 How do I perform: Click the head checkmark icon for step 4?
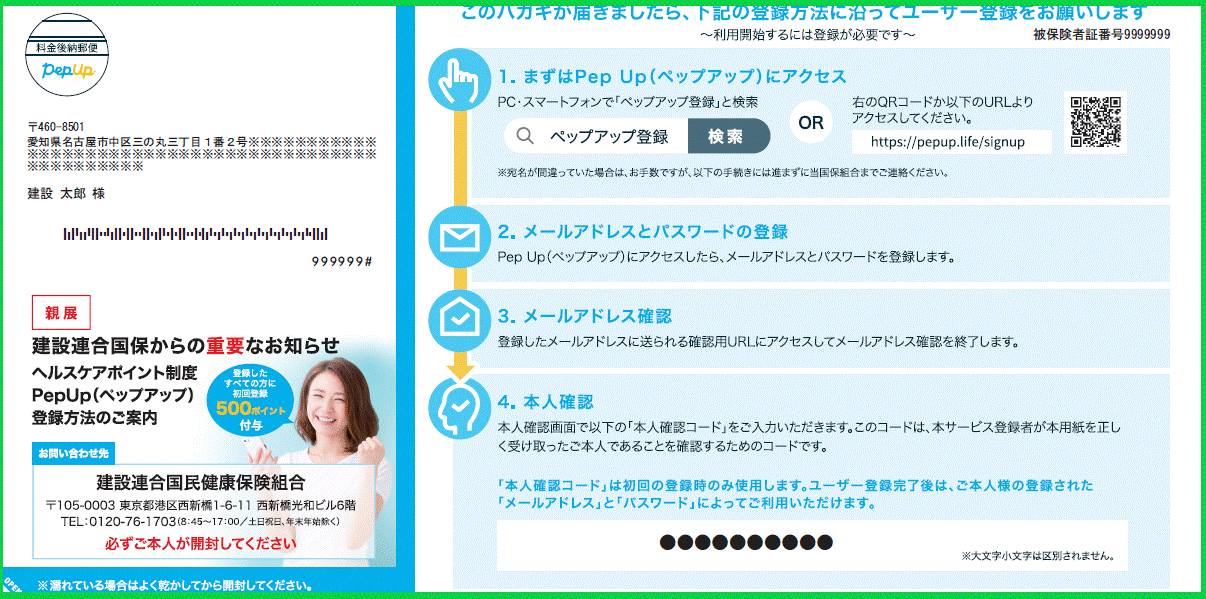click(459, 408)
